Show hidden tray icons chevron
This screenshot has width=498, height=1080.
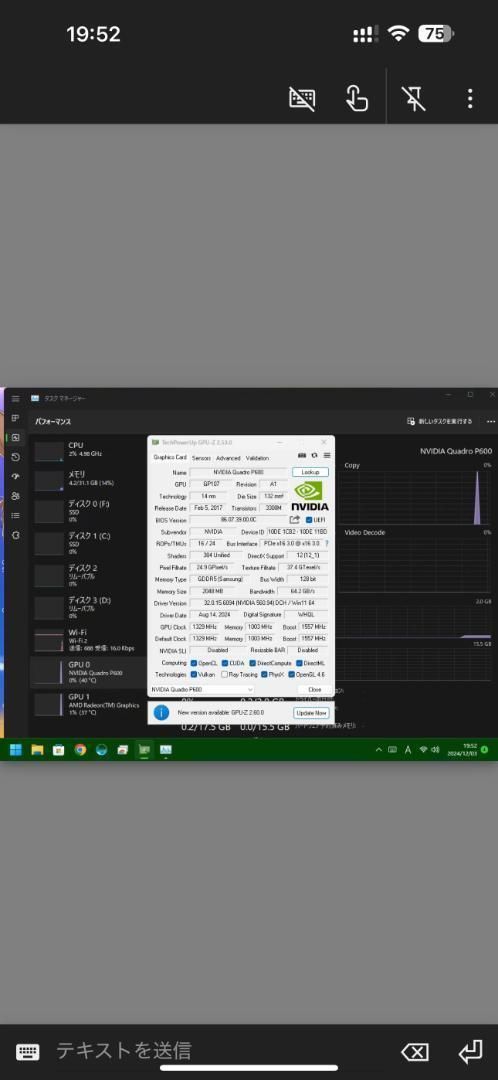[377, 749]
